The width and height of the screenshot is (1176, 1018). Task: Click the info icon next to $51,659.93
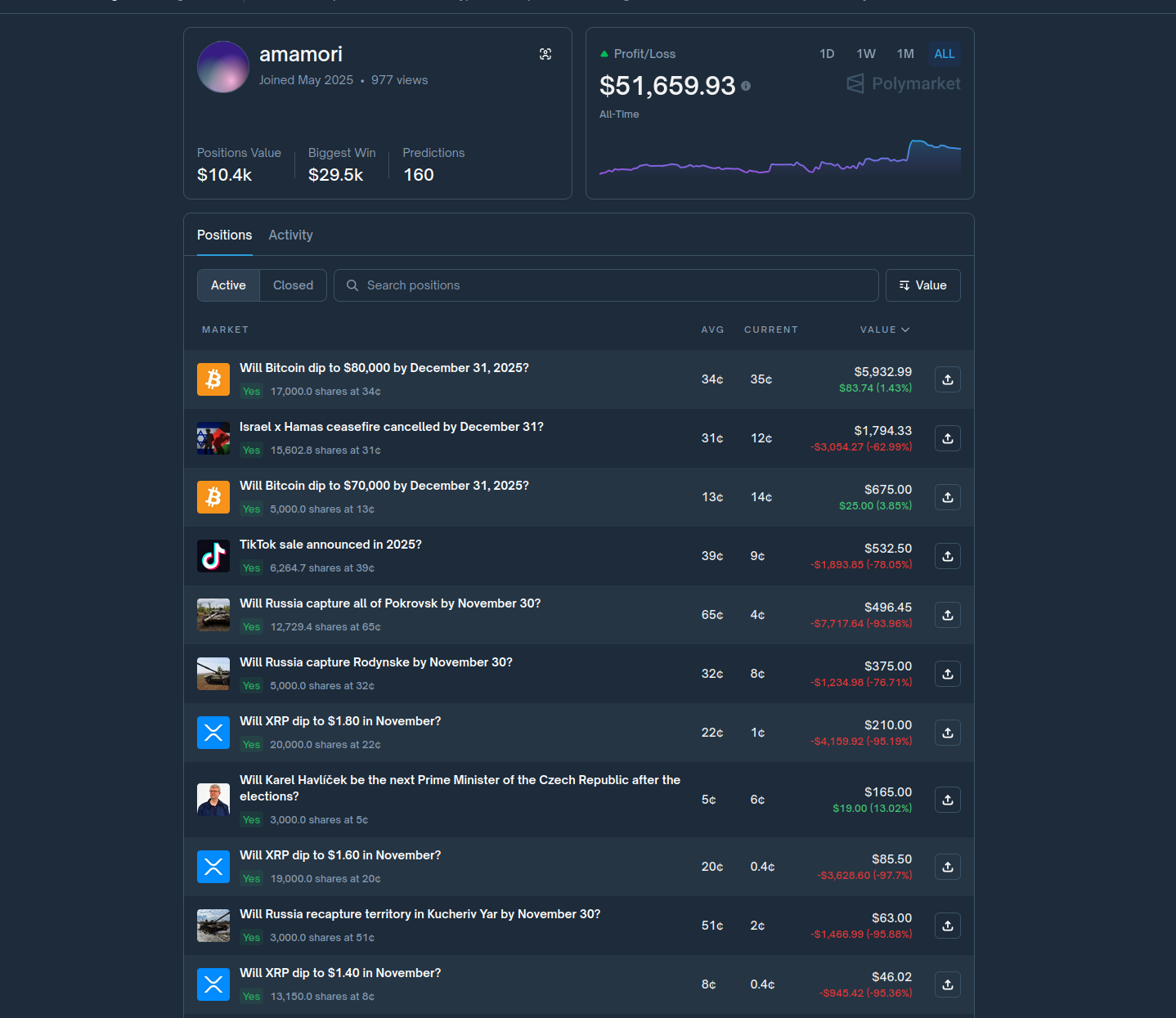[746, 86]
